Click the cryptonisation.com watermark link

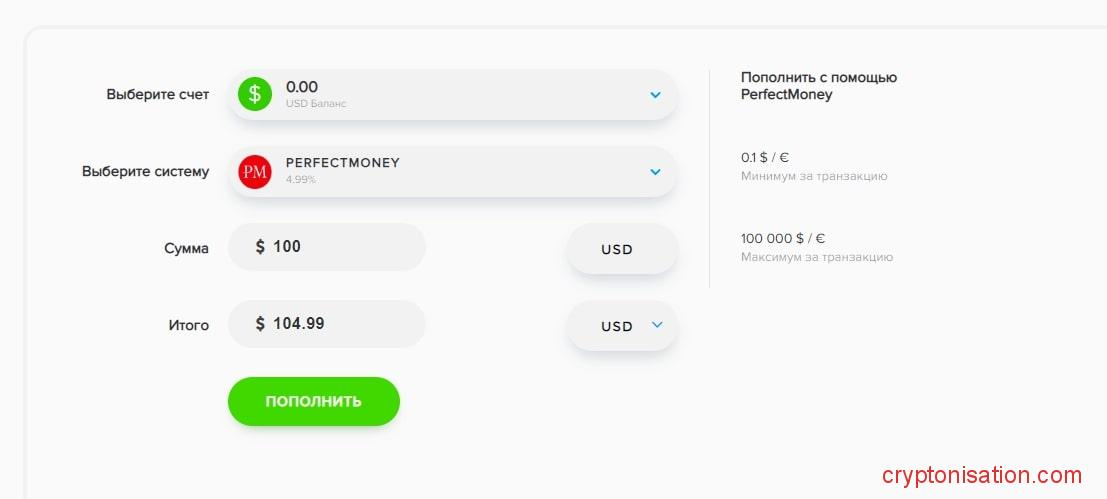pos(982,476)
